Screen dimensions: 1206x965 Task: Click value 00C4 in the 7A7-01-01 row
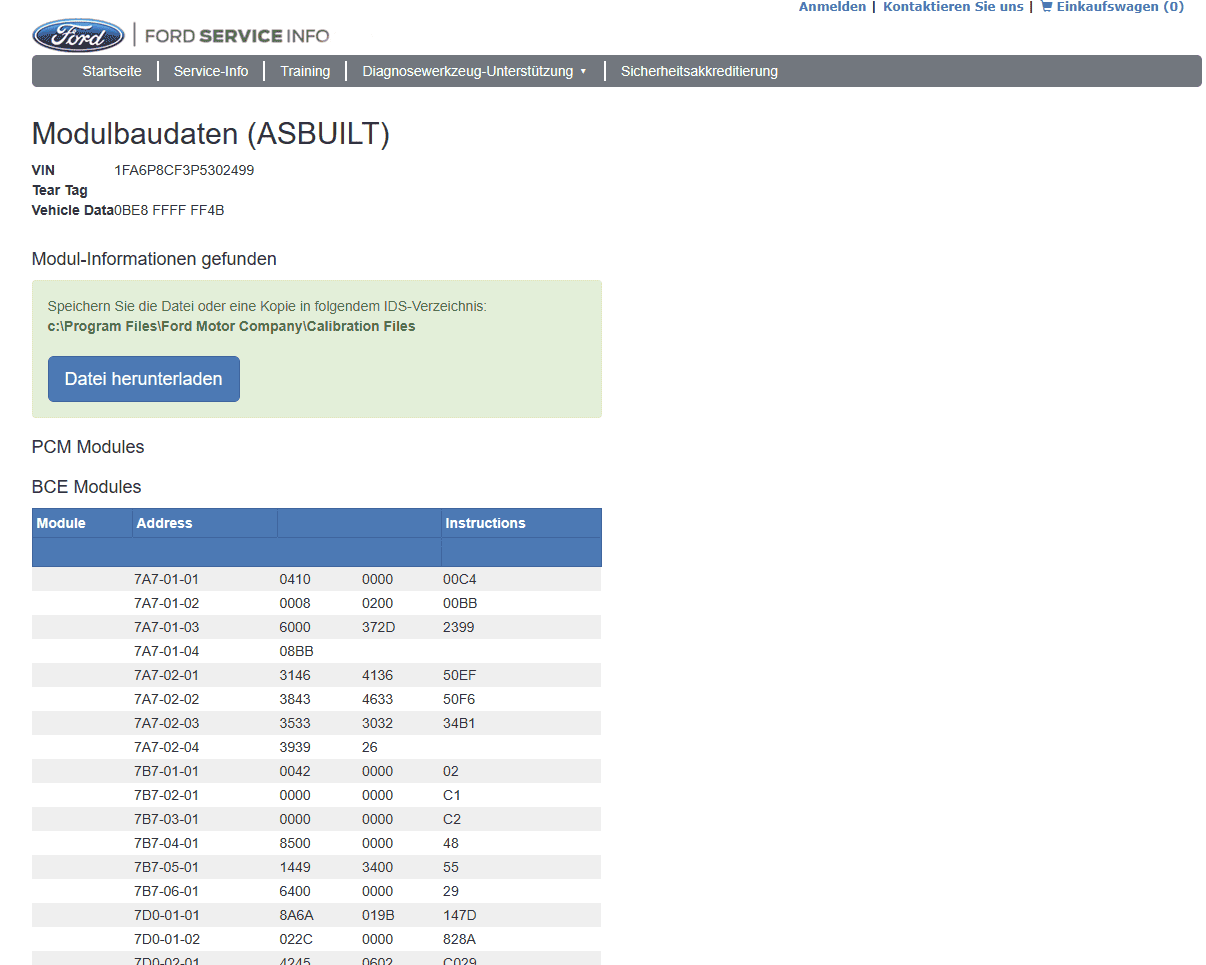(459, 579)
